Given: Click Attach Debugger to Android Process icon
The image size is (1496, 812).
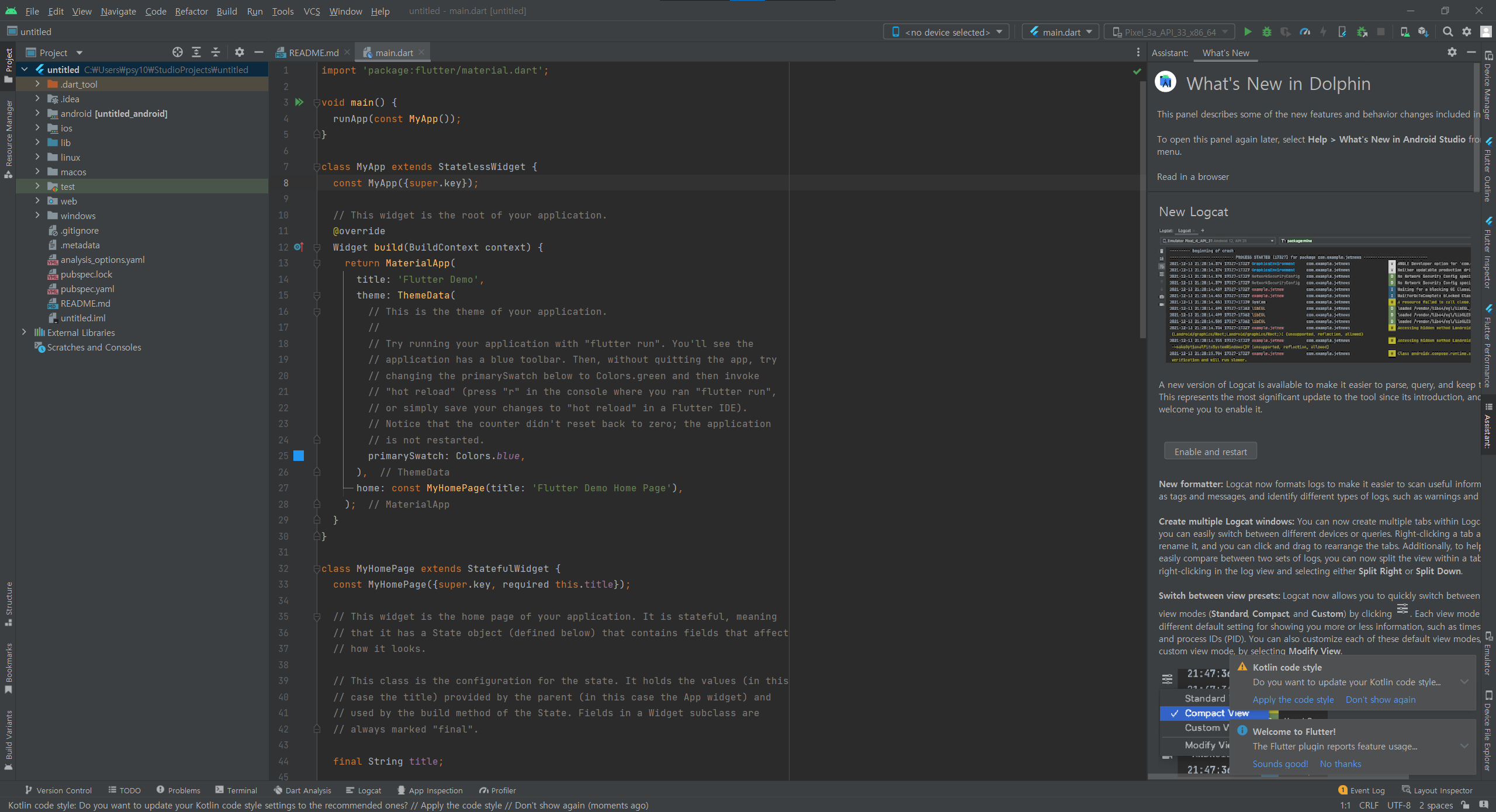Looking at the screenshot, I should (1362, 32).
